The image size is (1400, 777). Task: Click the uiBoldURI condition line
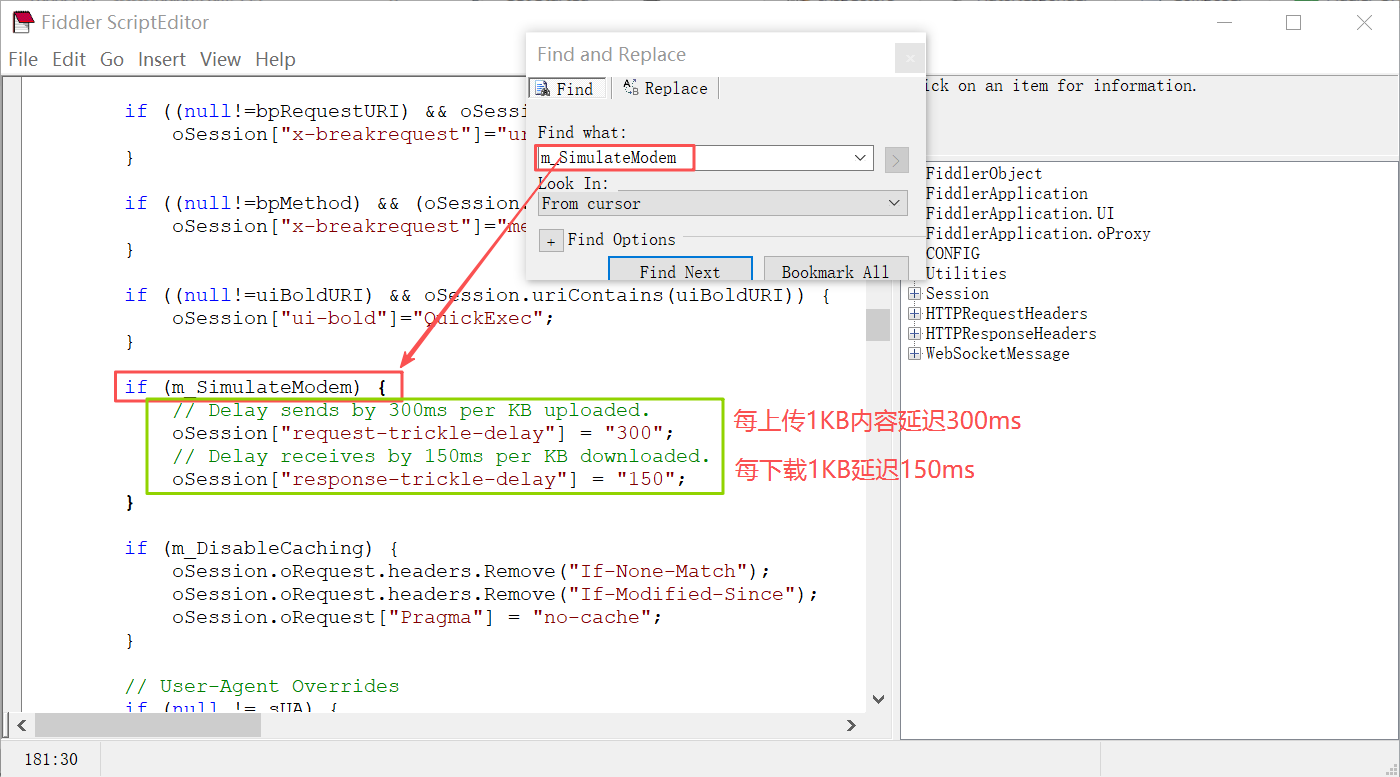point(477,295)
